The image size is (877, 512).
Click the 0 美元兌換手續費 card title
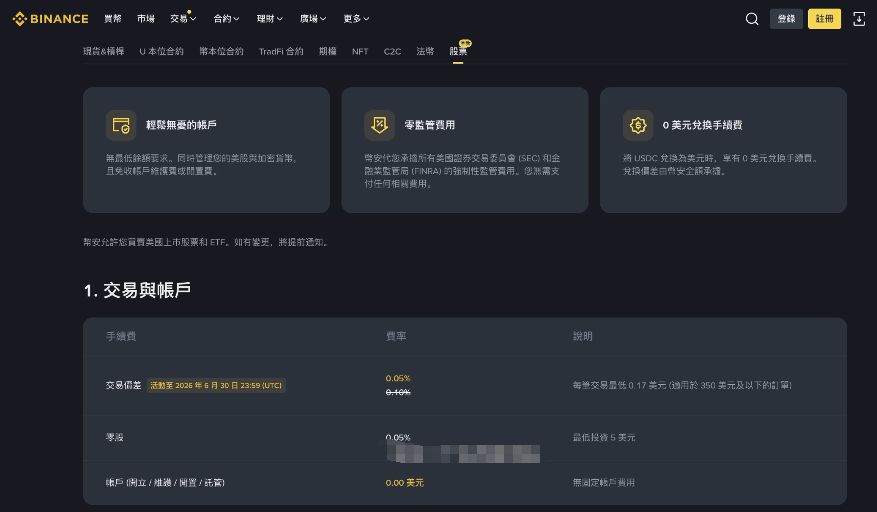(702, 125)
